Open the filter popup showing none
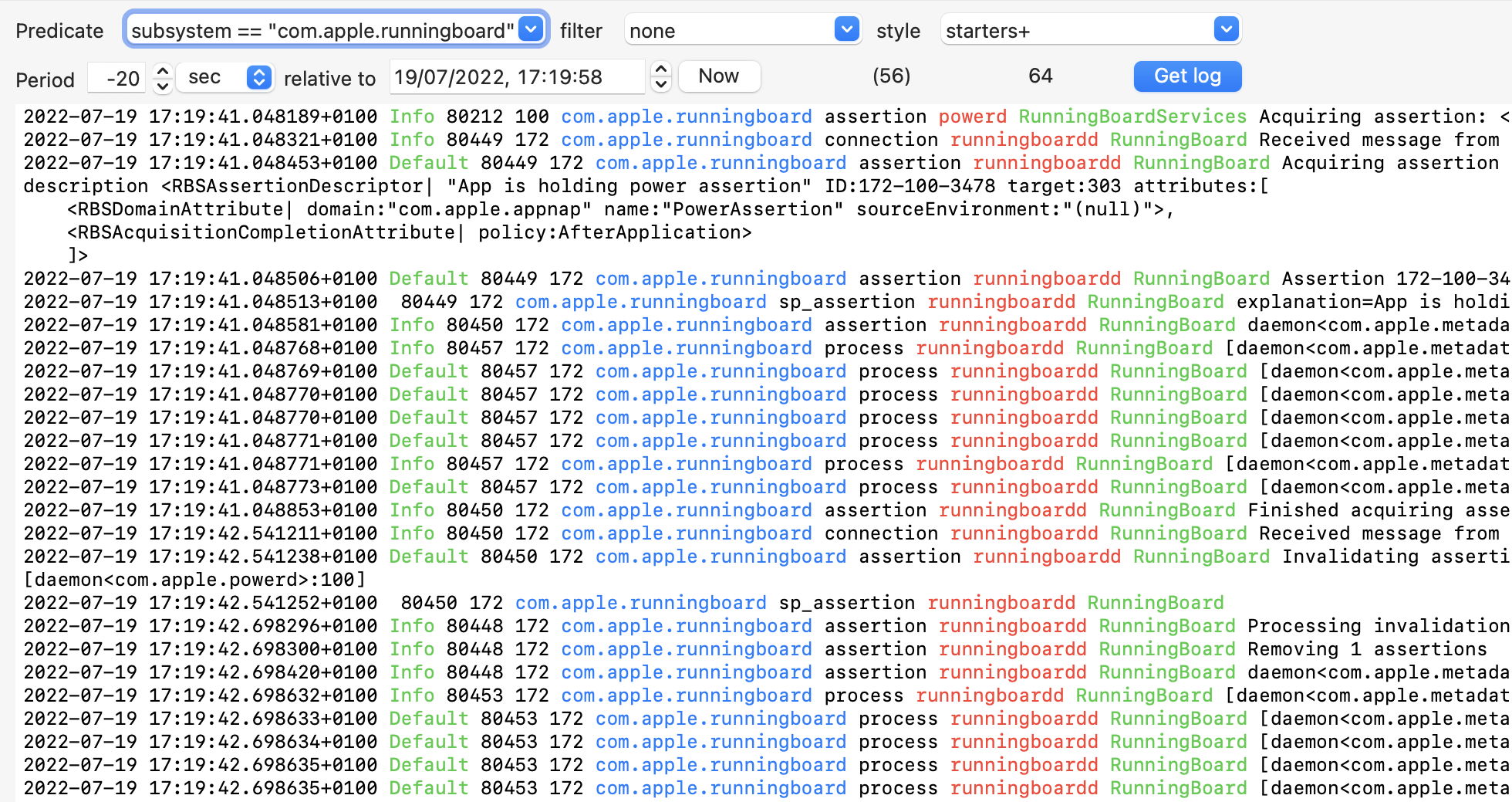This screenshot has width=1512, height=802. pyautogui.click(x=742, y=31)
